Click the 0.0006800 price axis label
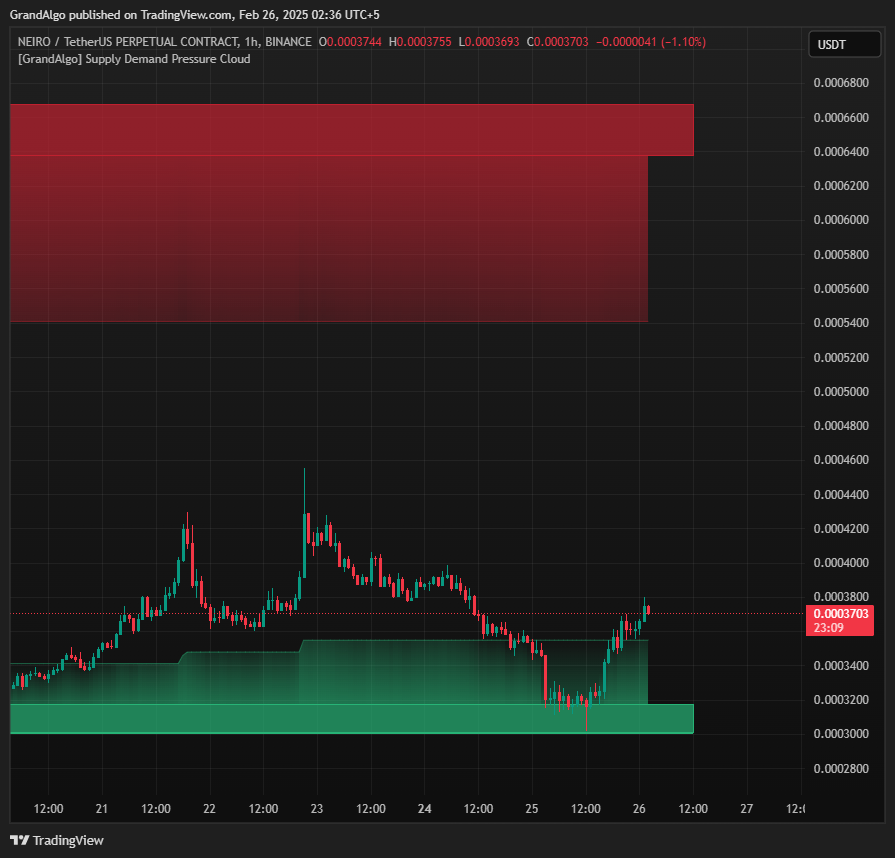Screen dimensions: 895x858 841,83
